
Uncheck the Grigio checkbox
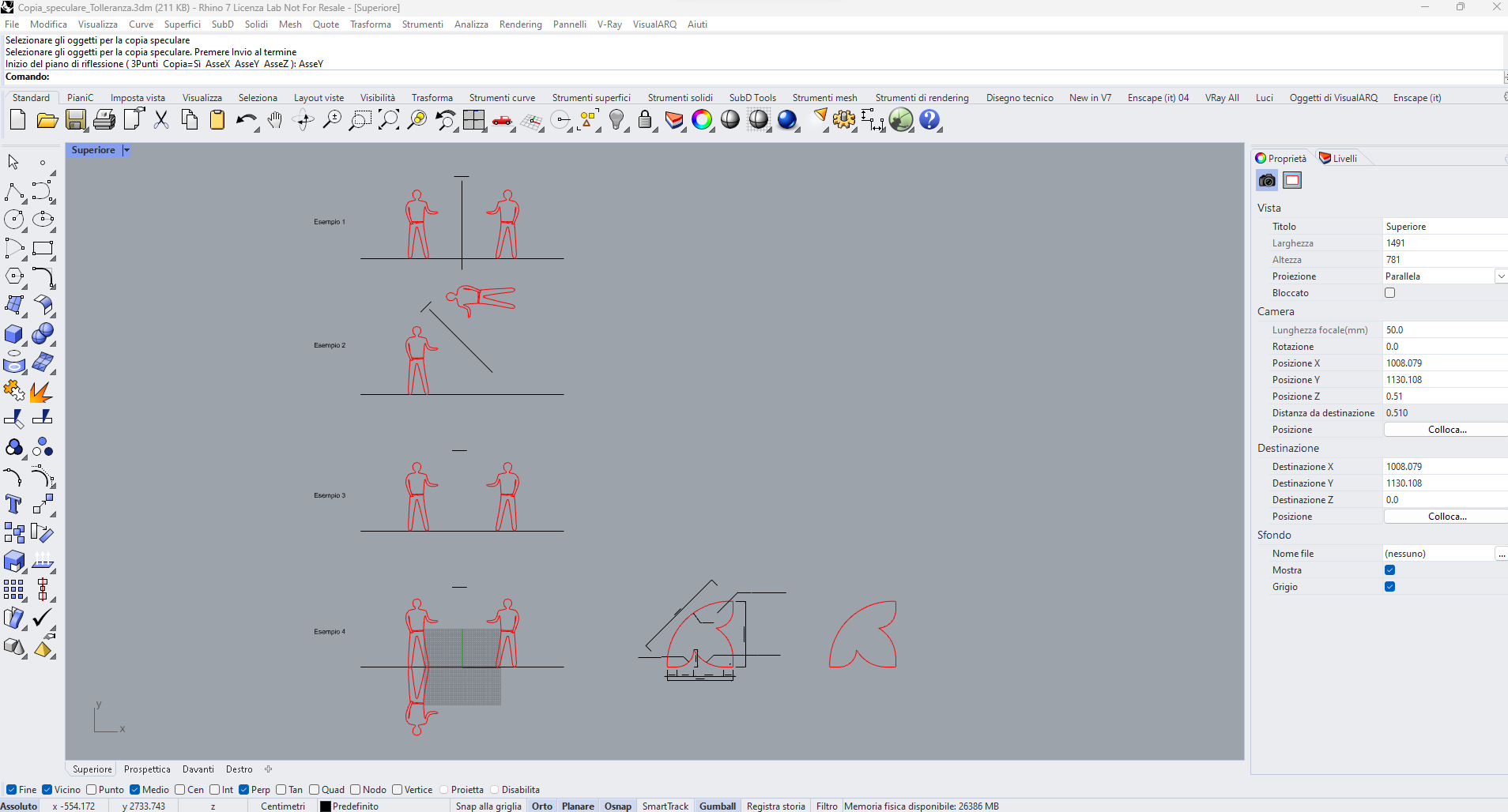tap(1390, 587)
